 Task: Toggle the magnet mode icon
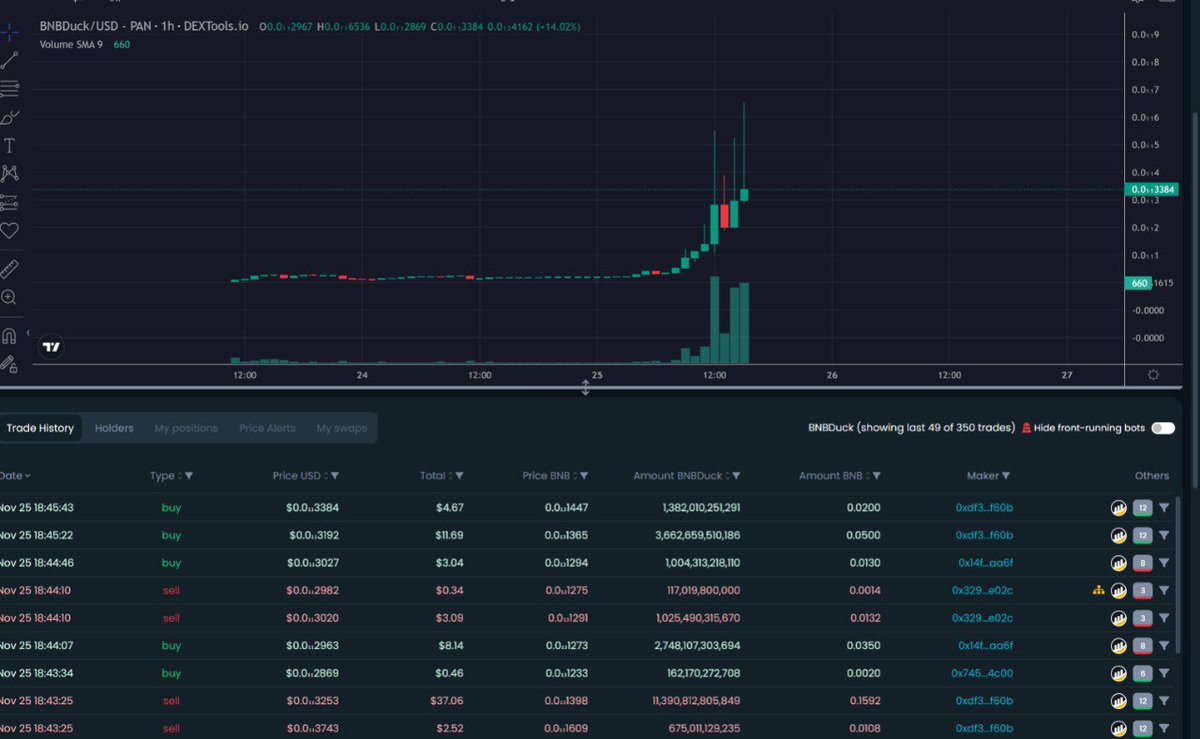coord(9,335)
